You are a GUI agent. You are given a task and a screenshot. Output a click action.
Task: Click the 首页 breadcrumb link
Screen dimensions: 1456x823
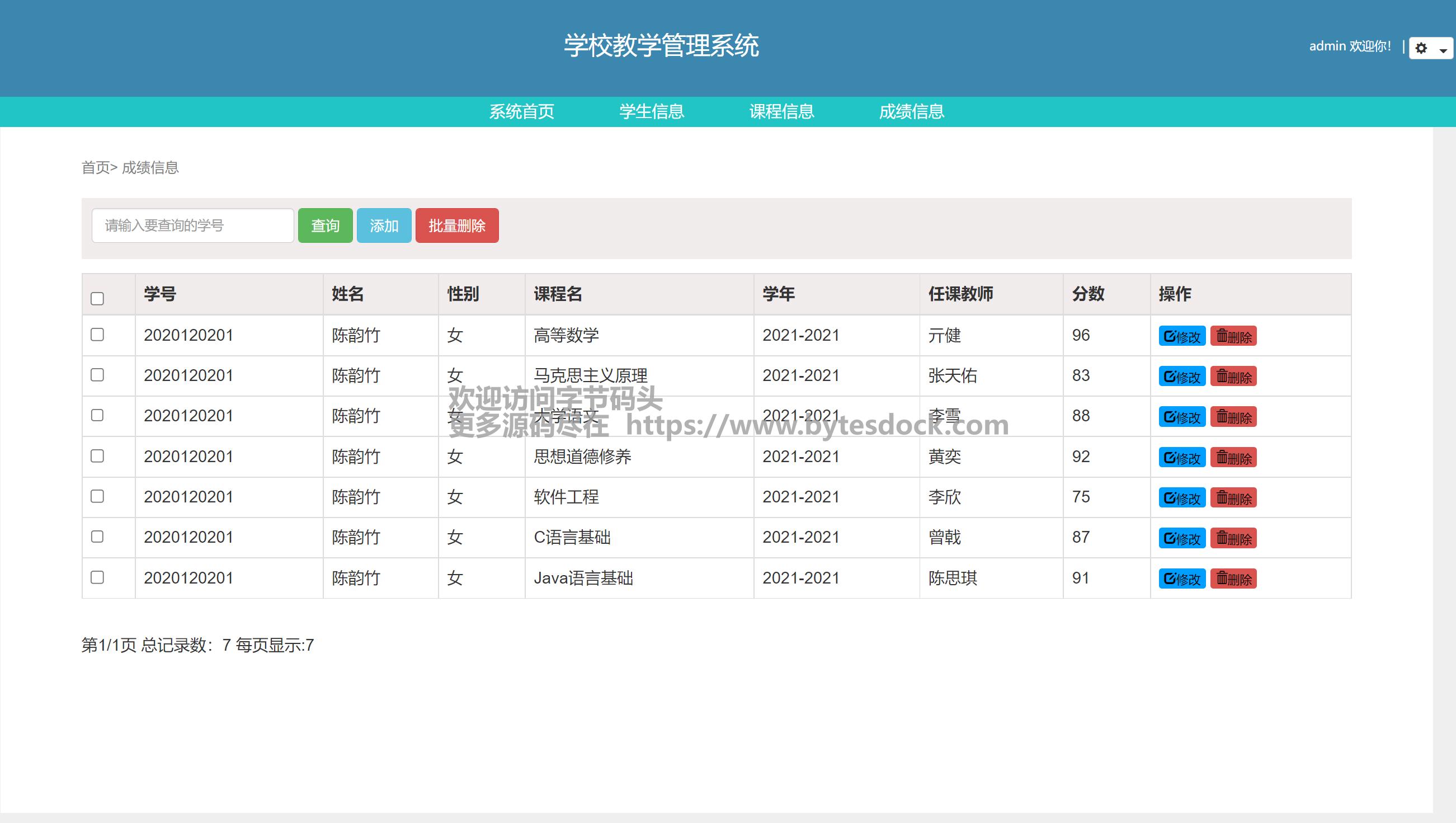95,168
